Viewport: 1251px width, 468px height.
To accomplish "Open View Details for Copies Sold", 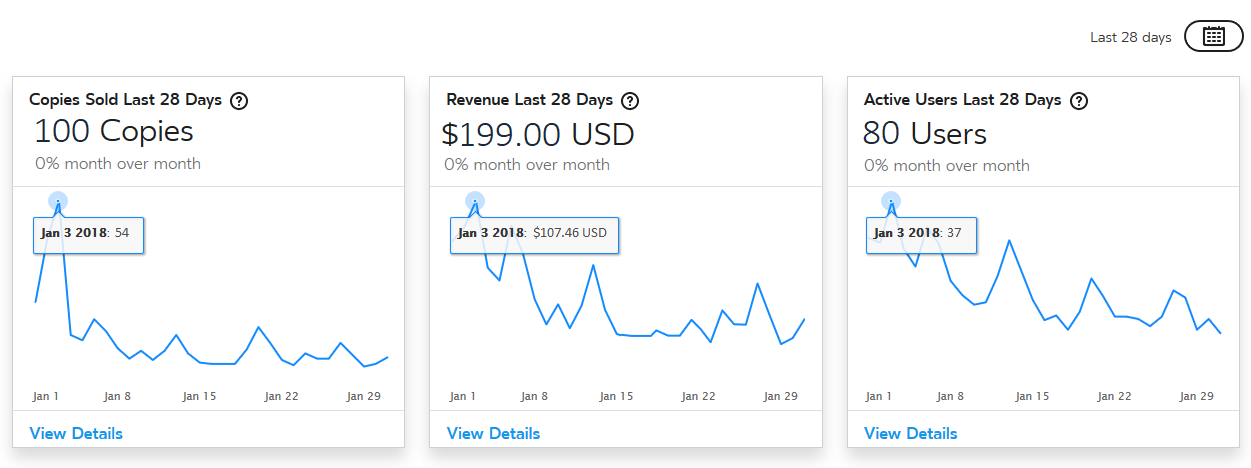I will coord(76,433).
